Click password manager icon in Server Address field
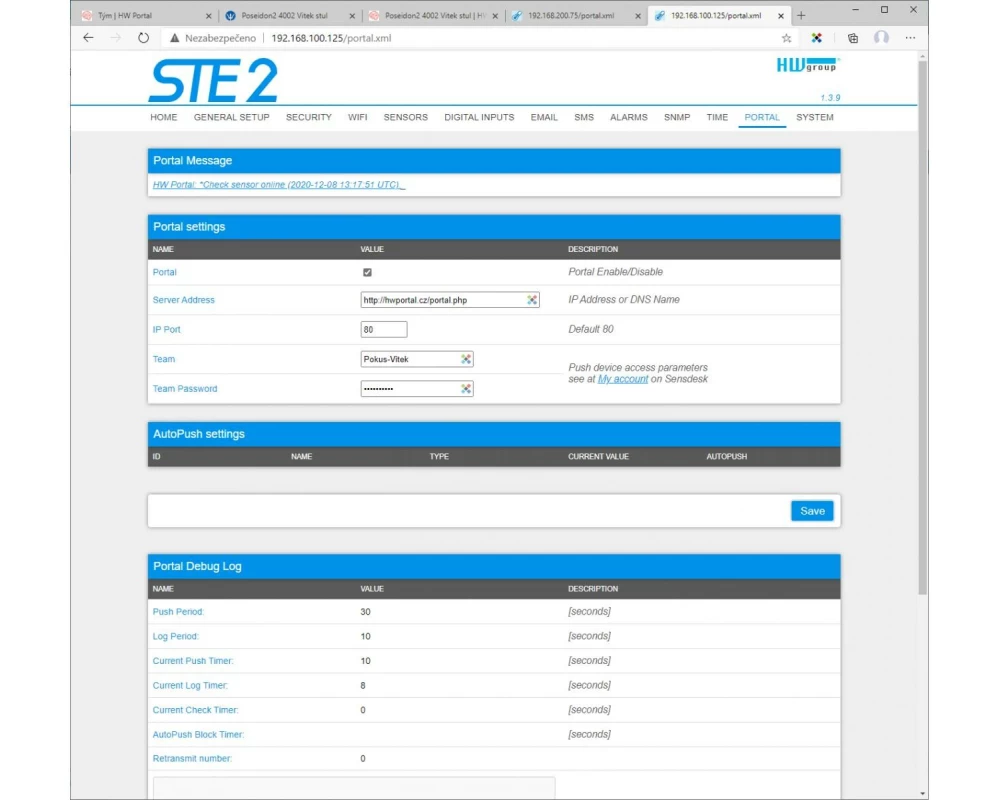The image size is (1000, 800). 533,300
